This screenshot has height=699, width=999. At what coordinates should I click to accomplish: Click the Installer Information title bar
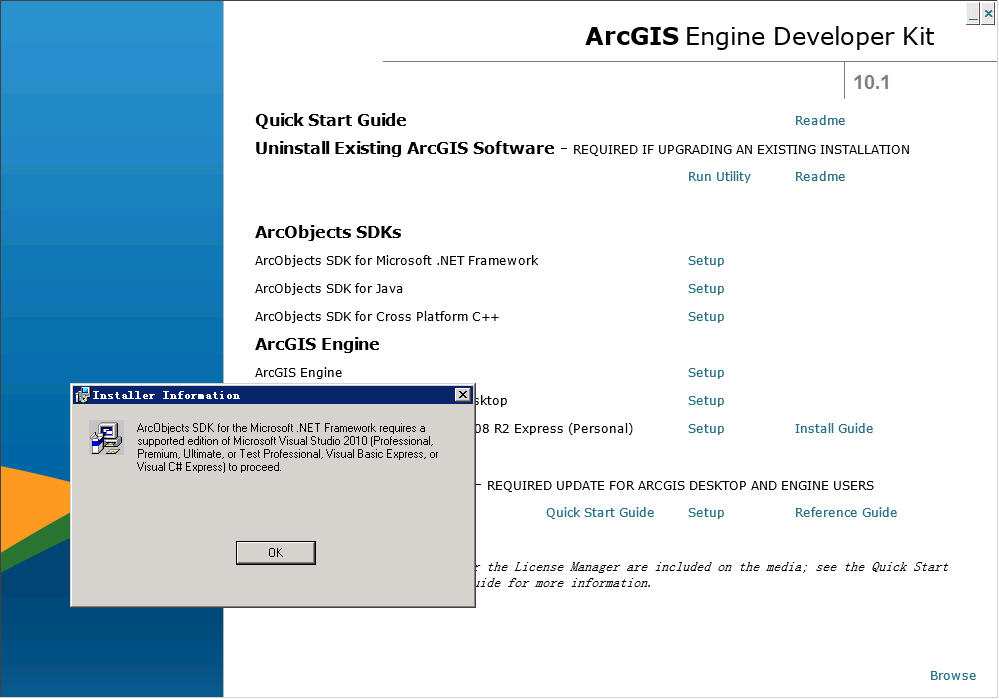point(273,395)
